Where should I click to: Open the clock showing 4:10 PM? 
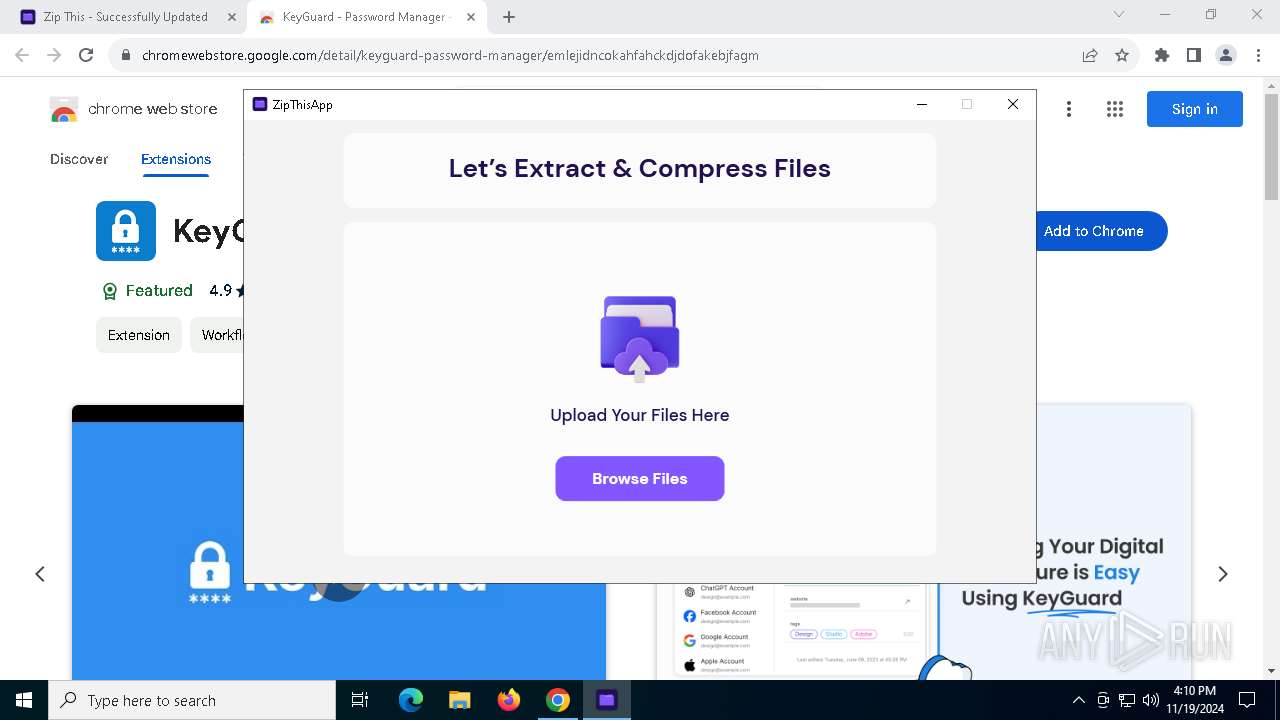1193,700
